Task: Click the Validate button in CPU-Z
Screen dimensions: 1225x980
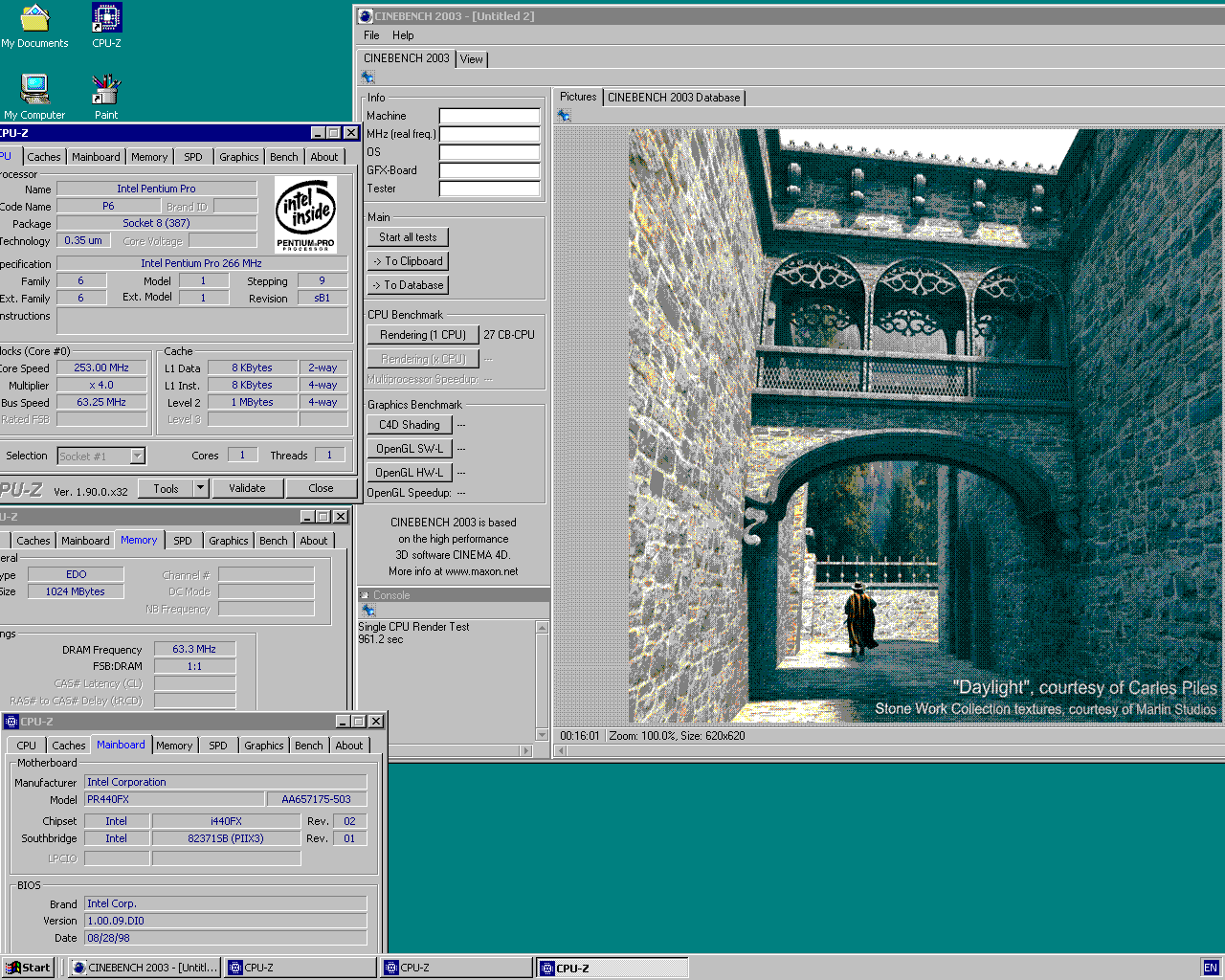Action: pyautogui.click(x=247, y=488)
